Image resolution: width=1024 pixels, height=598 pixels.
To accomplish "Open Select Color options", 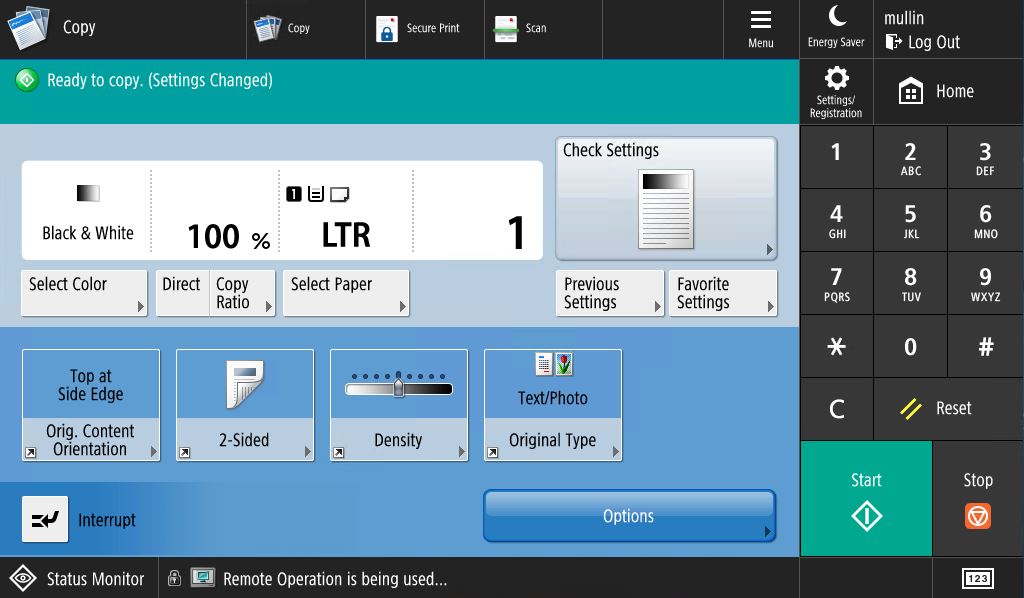I will pos(84,293).
